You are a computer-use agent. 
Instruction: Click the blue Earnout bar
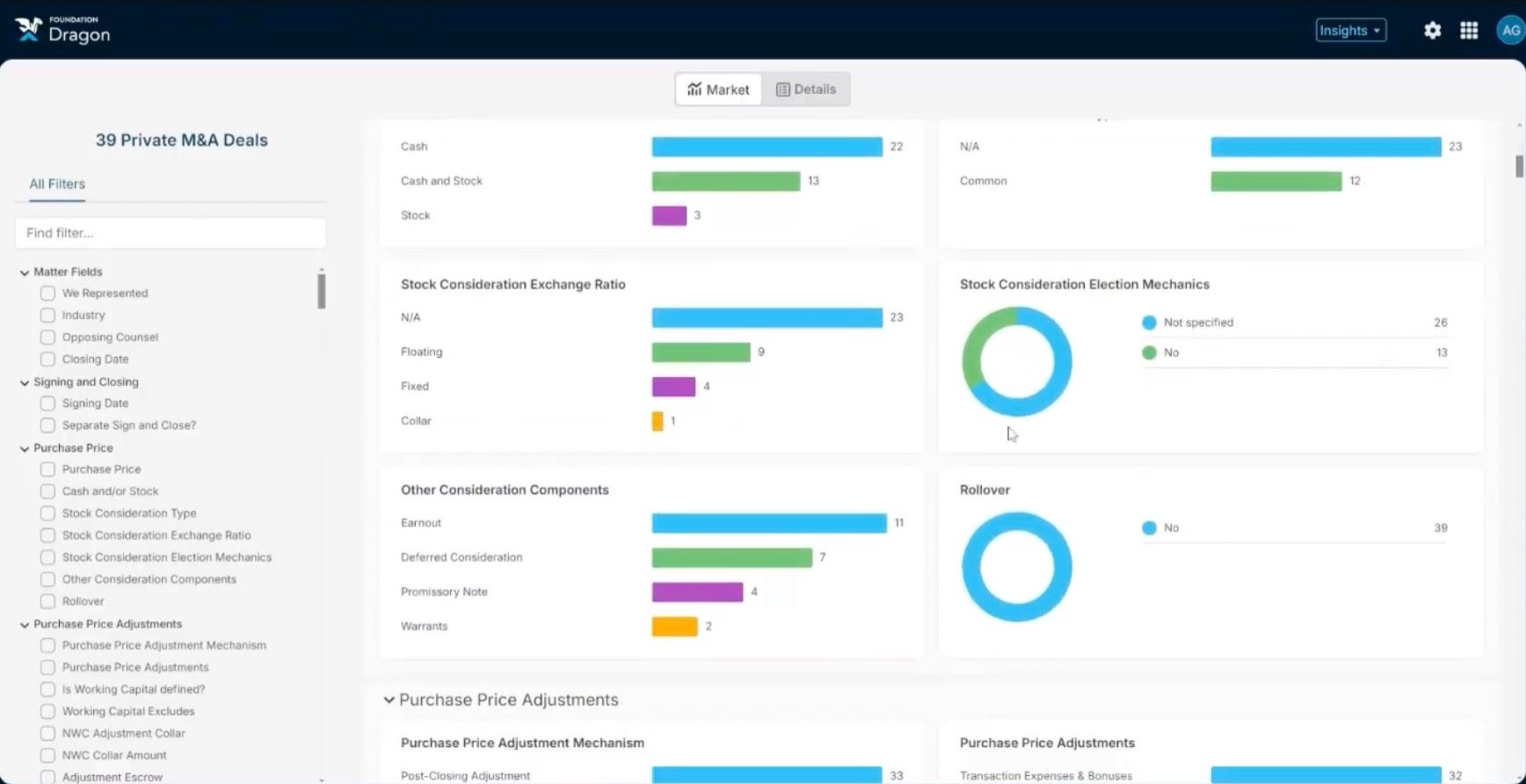tap(769, 523)
